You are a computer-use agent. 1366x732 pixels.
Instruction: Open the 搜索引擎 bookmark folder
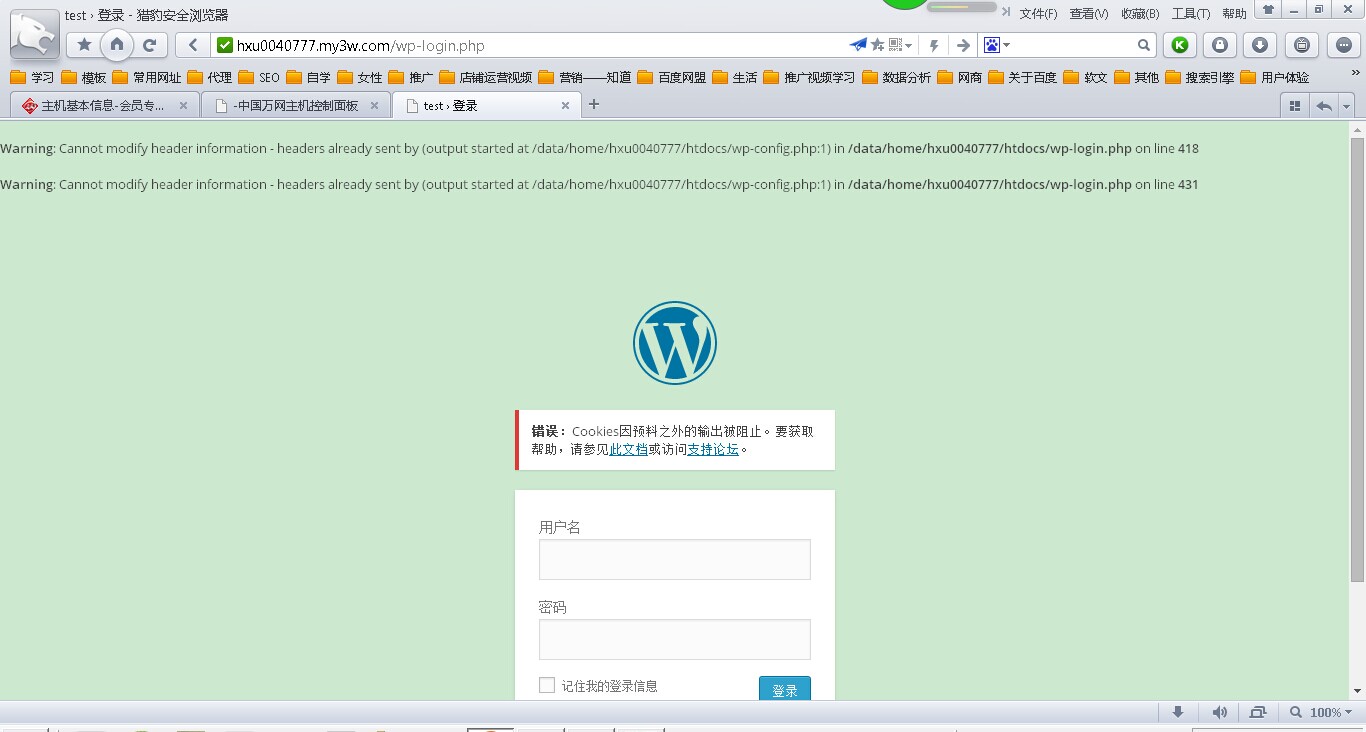(1199, 77)
